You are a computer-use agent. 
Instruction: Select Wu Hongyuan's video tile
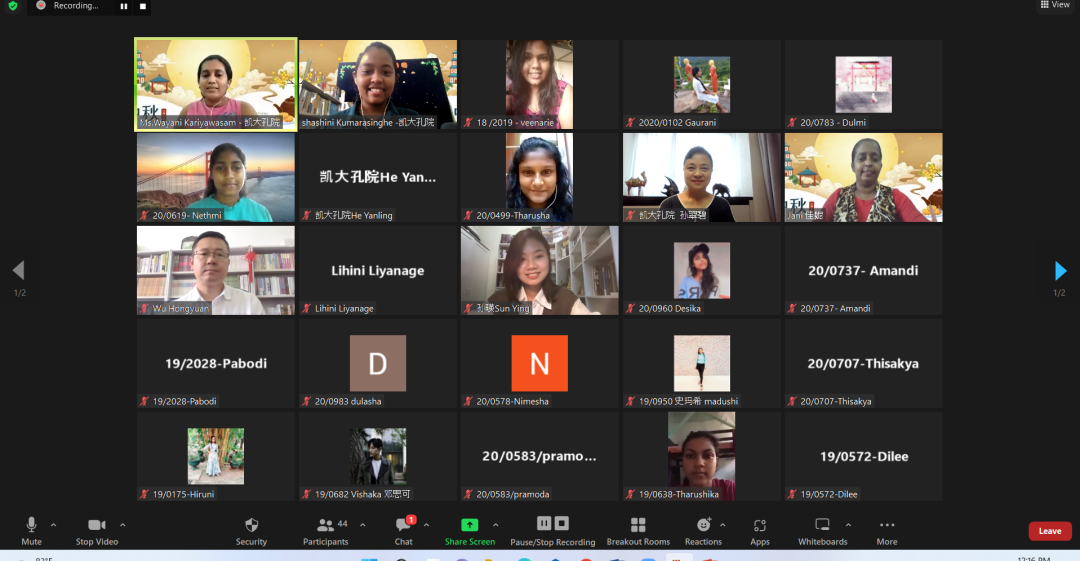tap(216, 270)
